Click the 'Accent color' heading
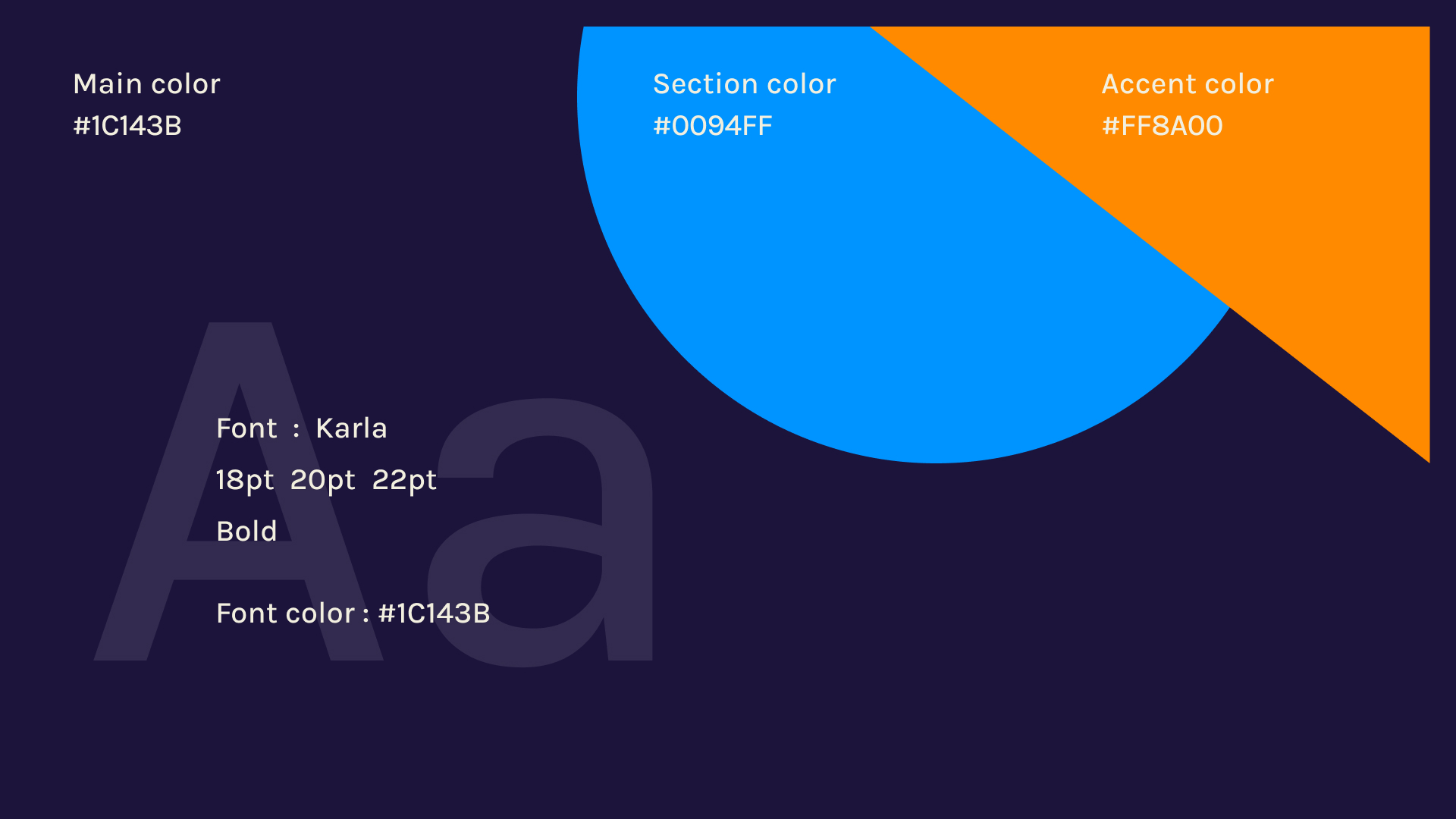The height and width of the screenshot is (819, 1456). [1187, 84]
